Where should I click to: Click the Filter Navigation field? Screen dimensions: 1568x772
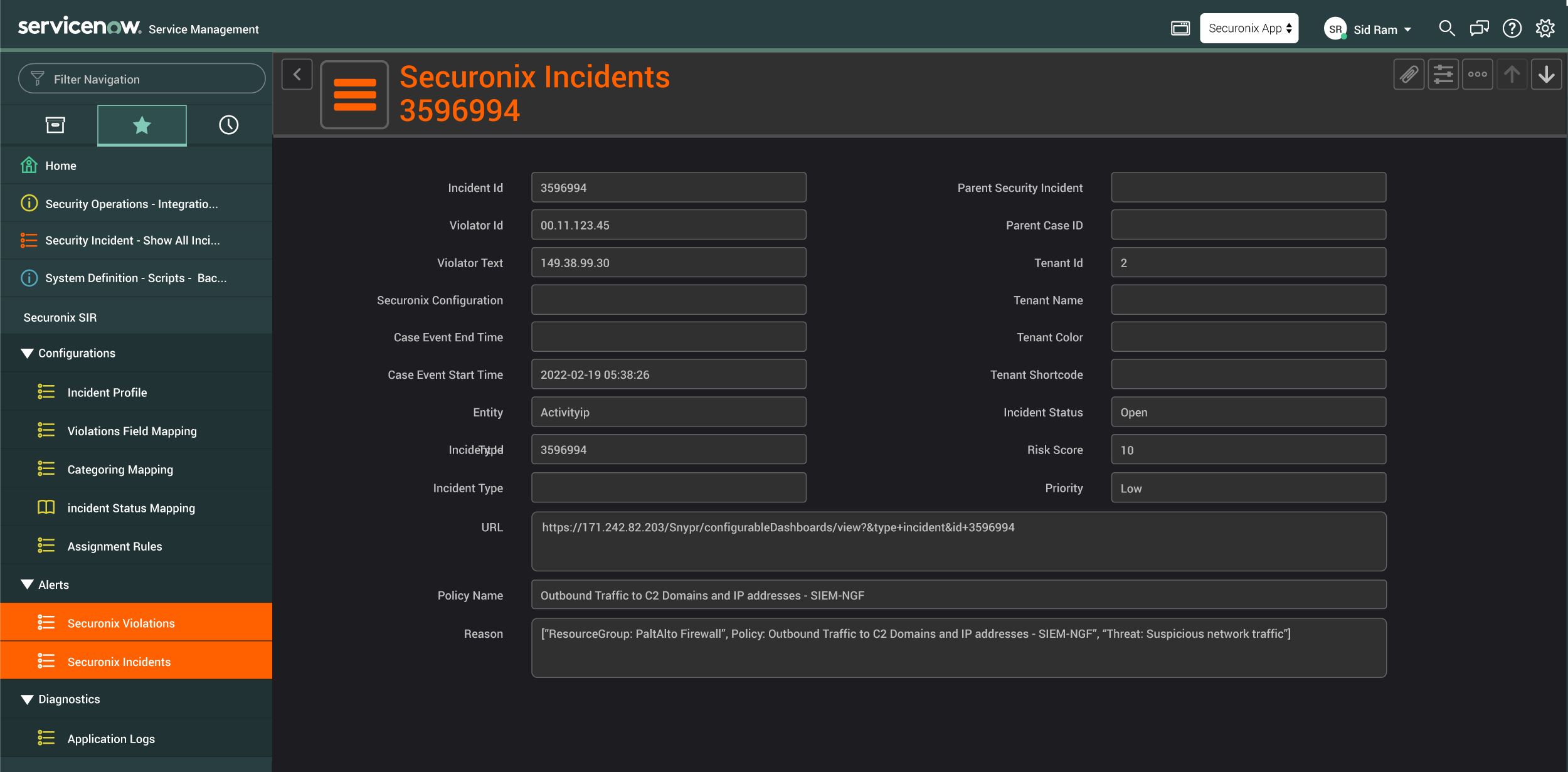click(142, 79)
